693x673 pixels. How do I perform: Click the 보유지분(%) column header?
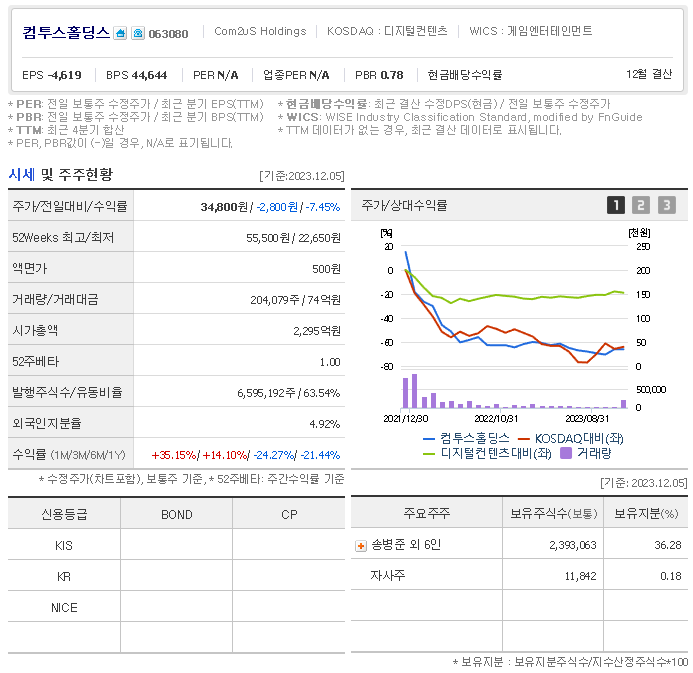coord(646,513)
